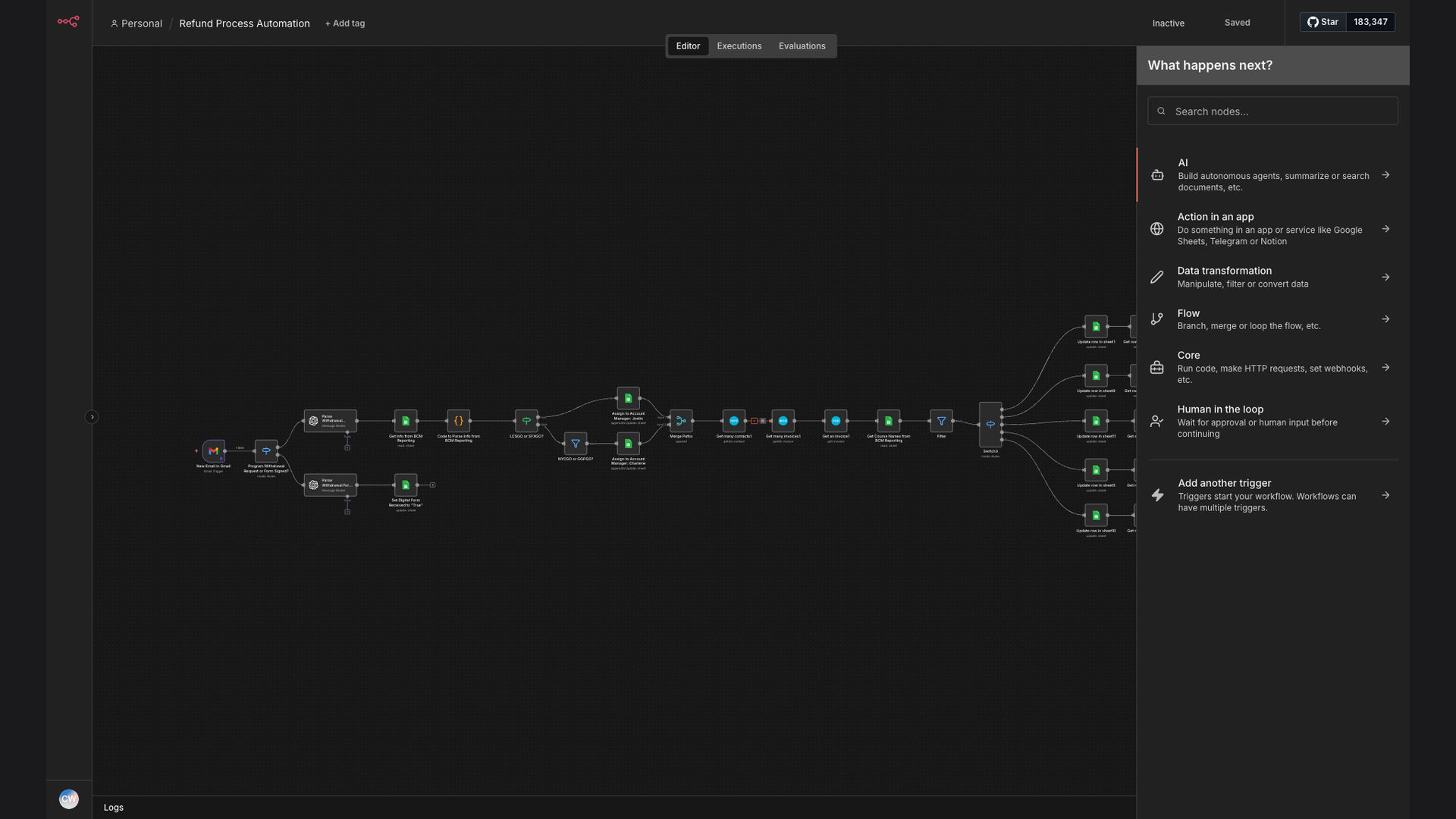The height and width of the screenshot is (819, 1456).
Task: Select the NYCGO or GGPGO filter node
Action: tap(575, 444)
